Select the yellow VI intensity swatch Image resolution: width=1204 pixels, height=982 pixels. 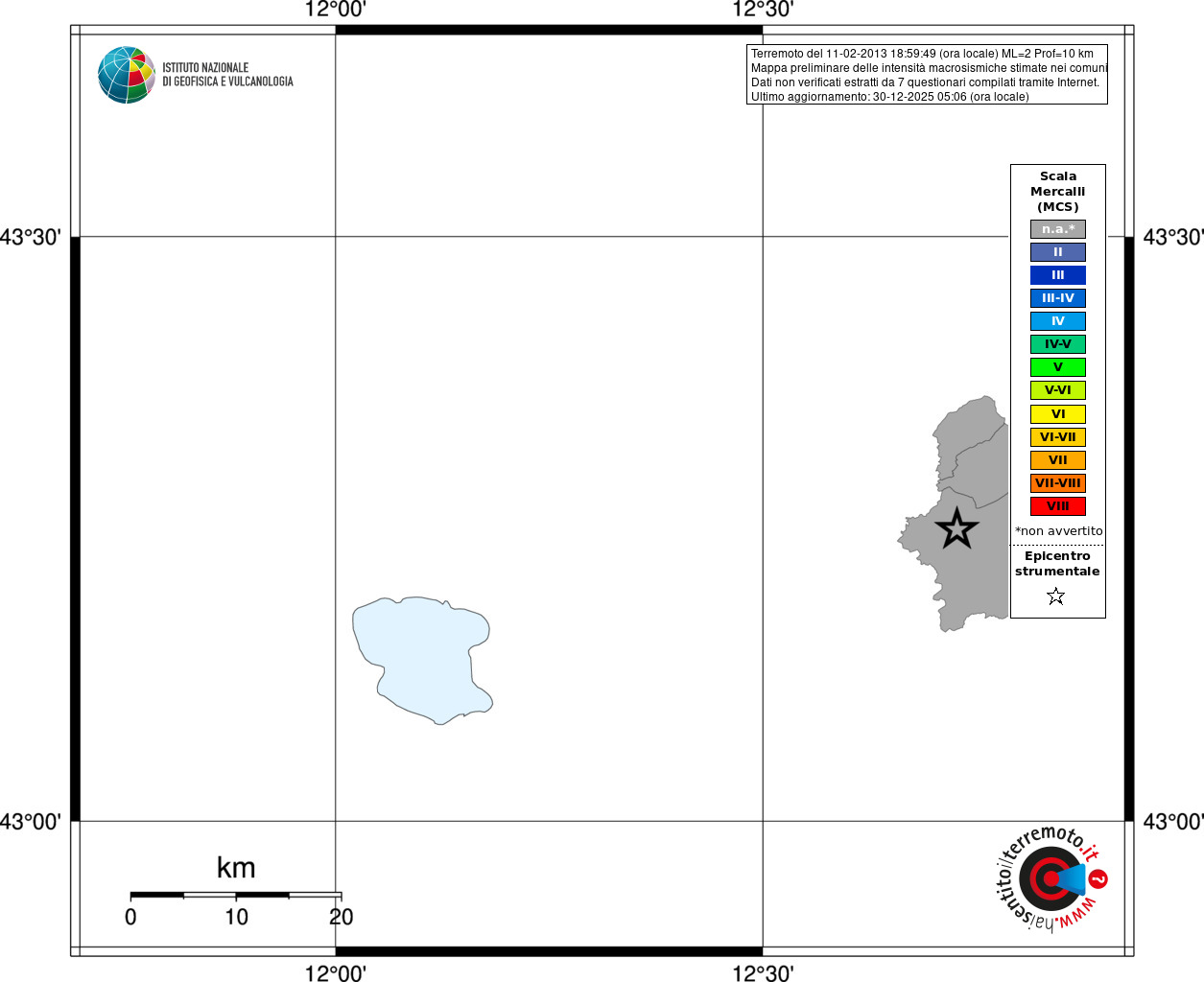pyautogui.click(x=1058, y=414)
